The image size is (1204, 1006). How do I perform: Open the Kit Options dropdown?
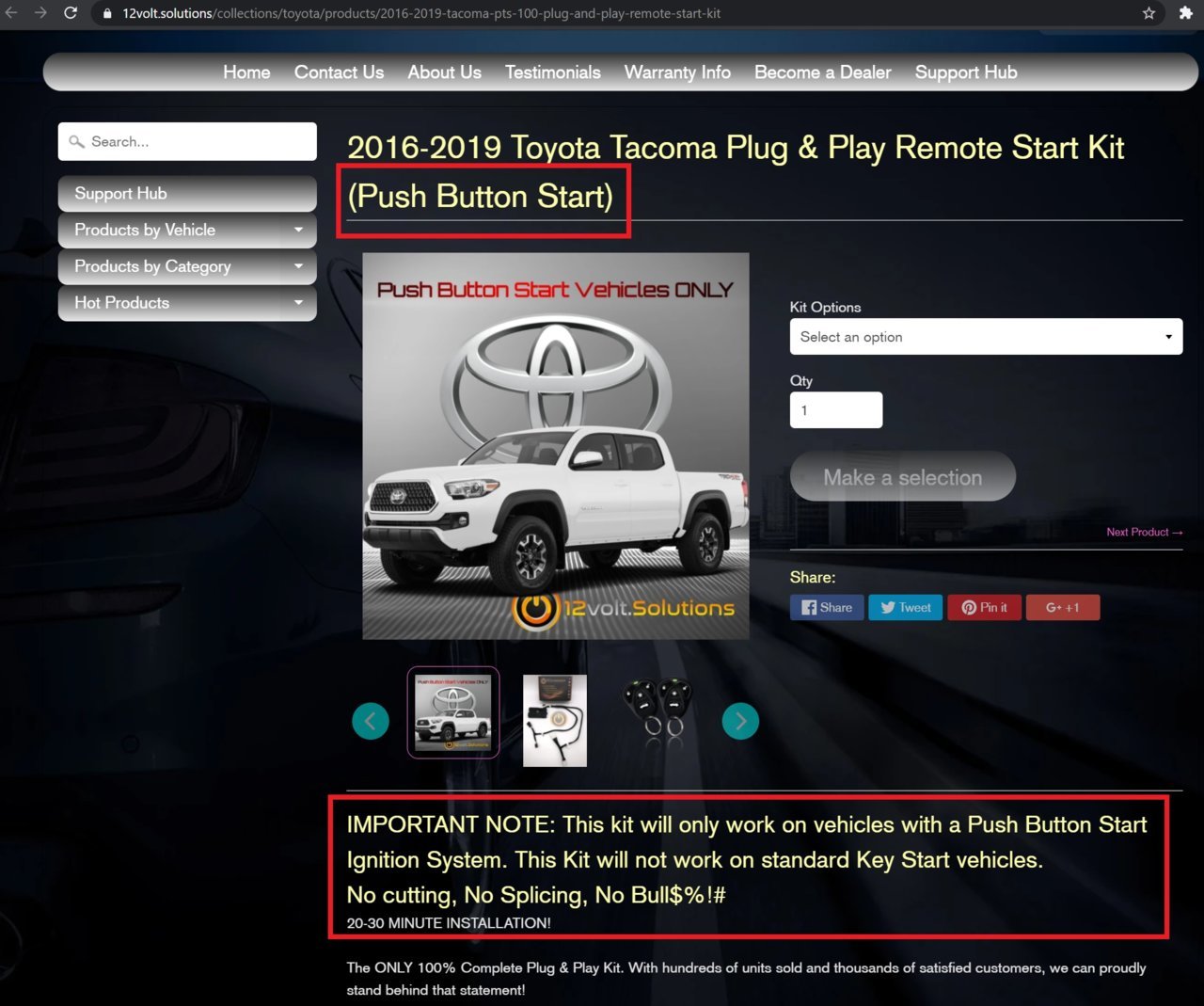click(x=986, y=337)
